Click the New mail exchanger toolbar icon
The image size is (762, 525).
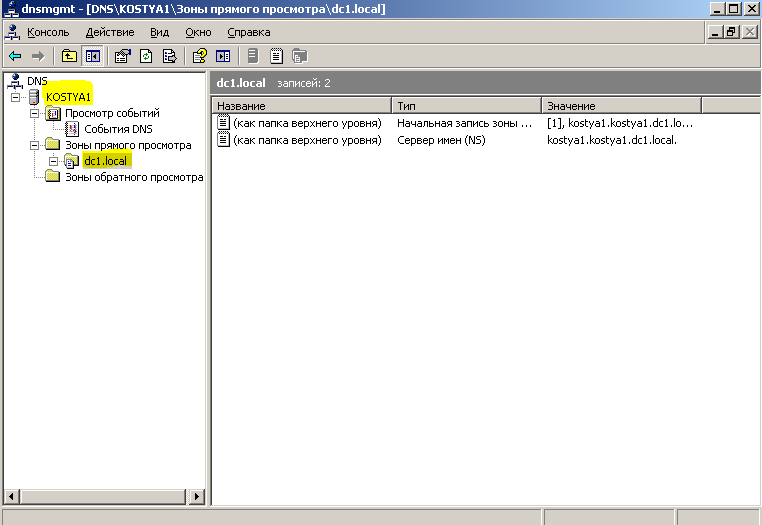[x=299, y=56]
